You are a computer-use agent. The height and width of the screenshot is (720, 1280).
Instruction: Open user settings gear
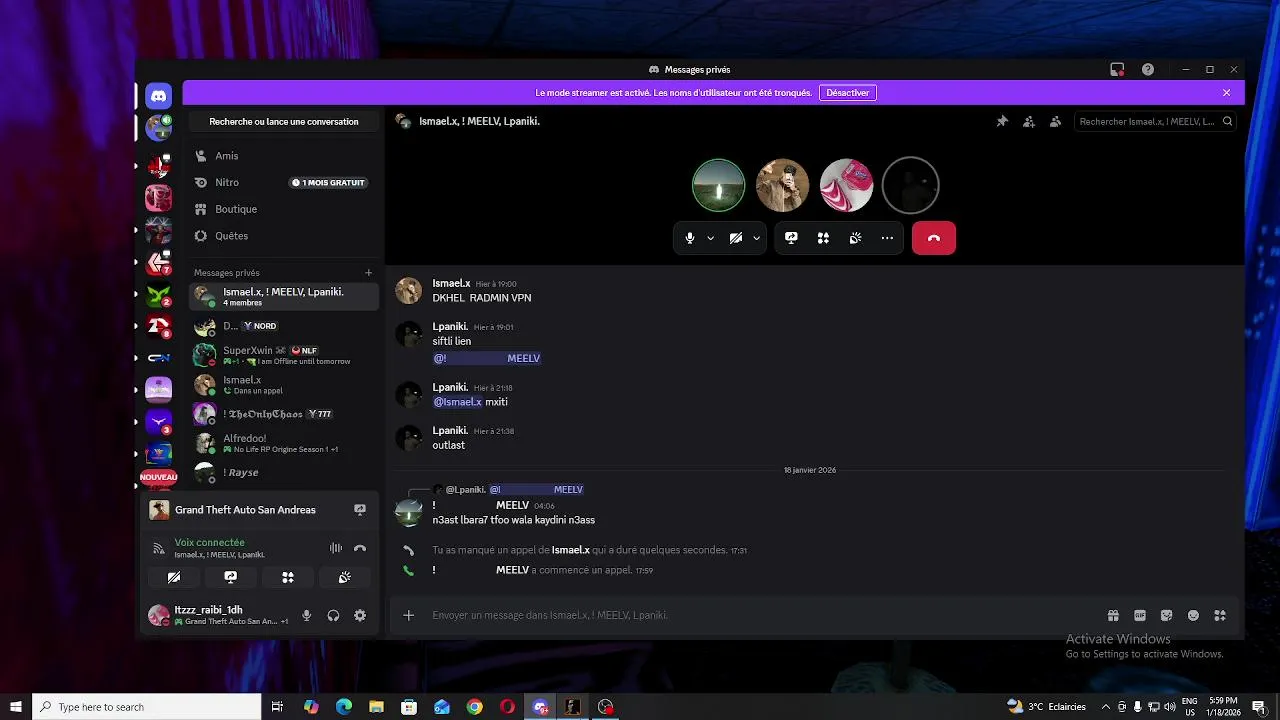pyautogui.click(x=360, y=616)
